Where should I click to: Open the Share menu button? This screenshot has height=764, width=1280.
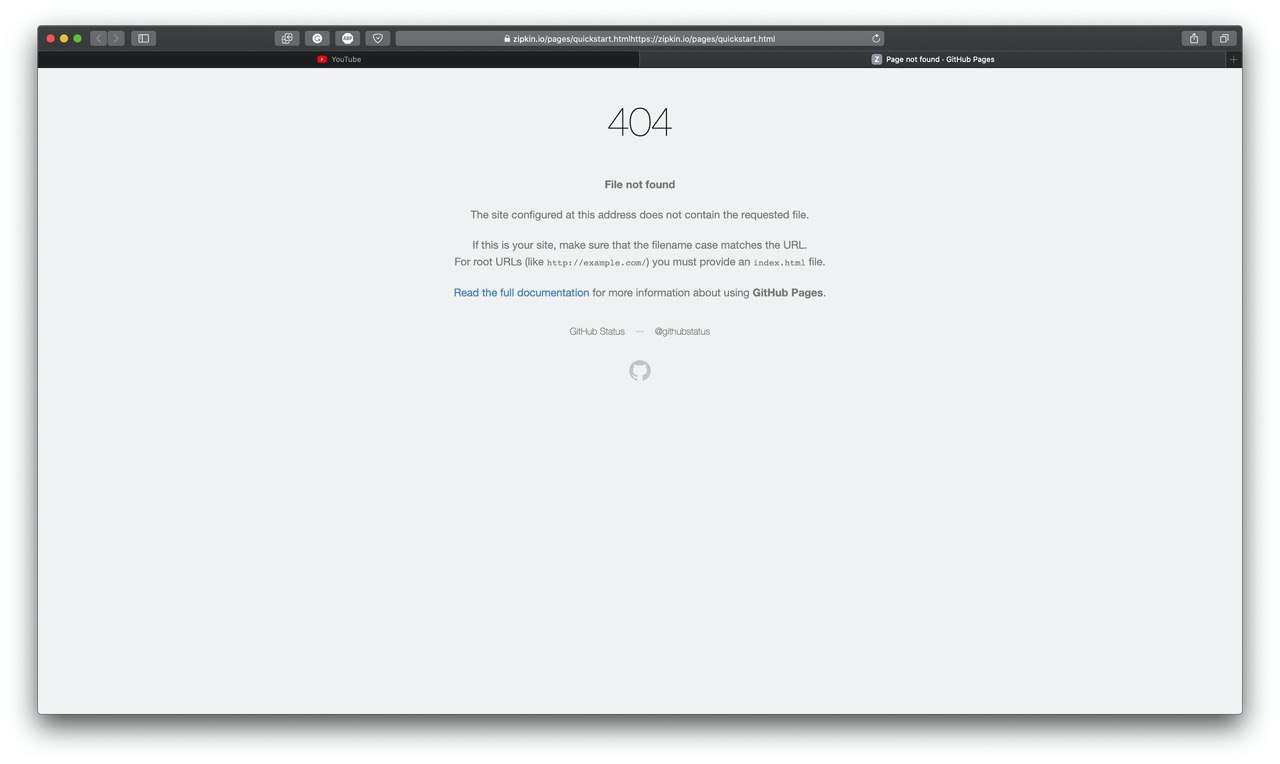coord(1193,38)
